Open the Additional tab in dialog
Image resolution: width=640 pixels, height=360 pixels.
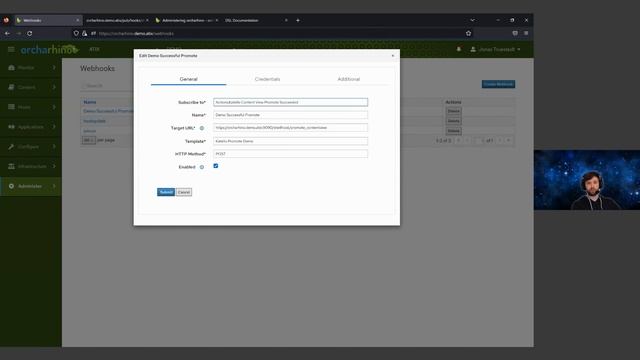(x=349, y=79)
